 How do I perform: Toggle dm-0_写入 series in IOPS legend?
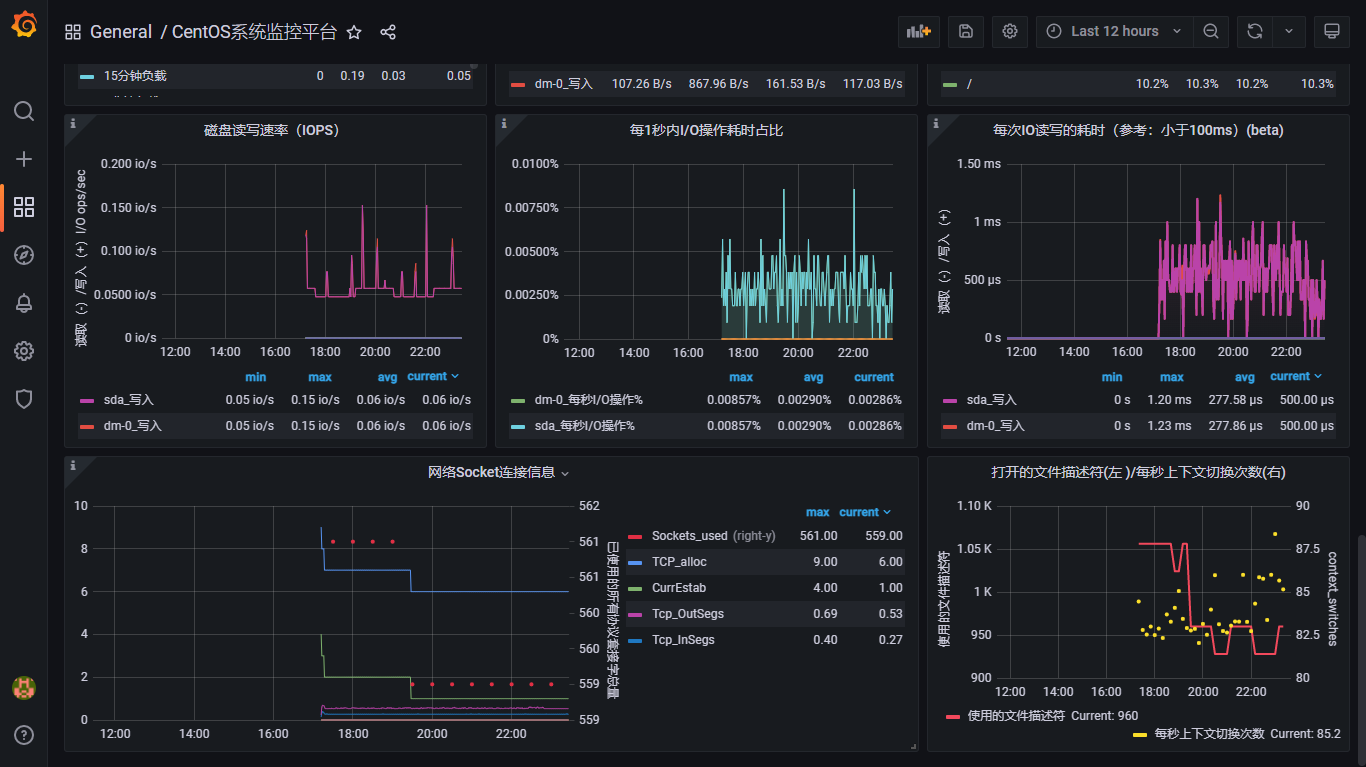coord(132,426)
